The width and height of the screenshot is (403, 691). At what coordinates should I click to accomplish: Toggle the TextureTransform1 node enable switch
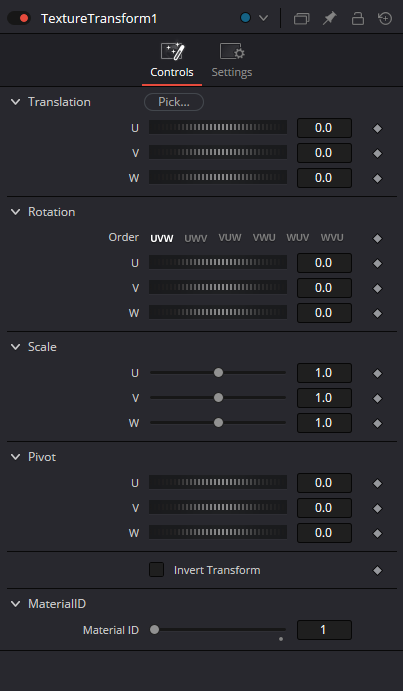(x=19, y=19)
